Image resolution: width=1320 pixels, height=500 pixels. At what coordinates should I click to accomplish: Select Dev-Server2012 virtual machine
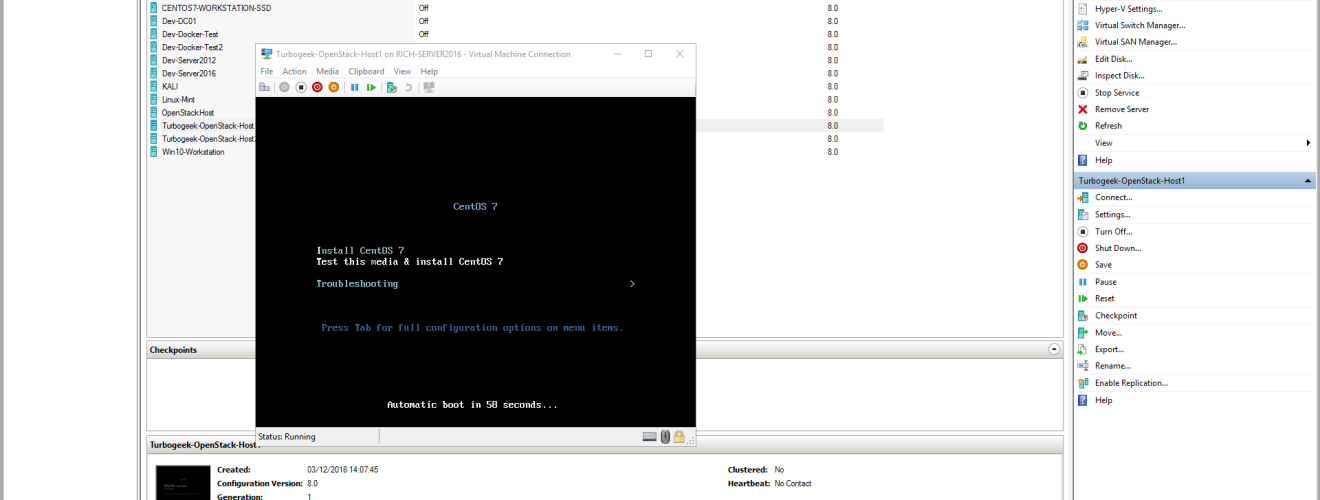click(x=188, y=60)
